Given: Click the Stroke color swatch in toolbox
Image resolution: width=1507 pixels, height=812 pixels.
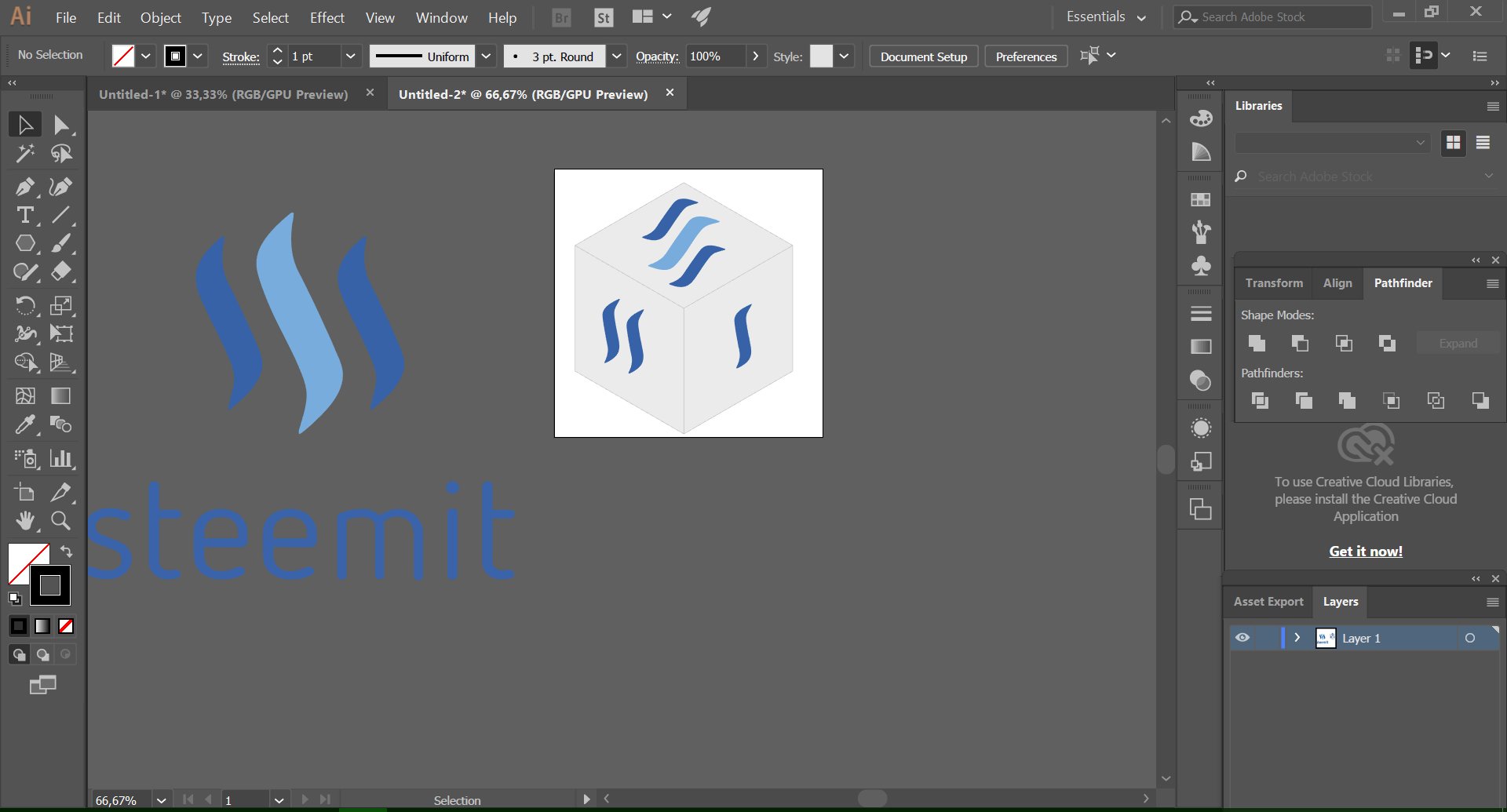Looking at the screenshot, I should click(x=50, y=585).
